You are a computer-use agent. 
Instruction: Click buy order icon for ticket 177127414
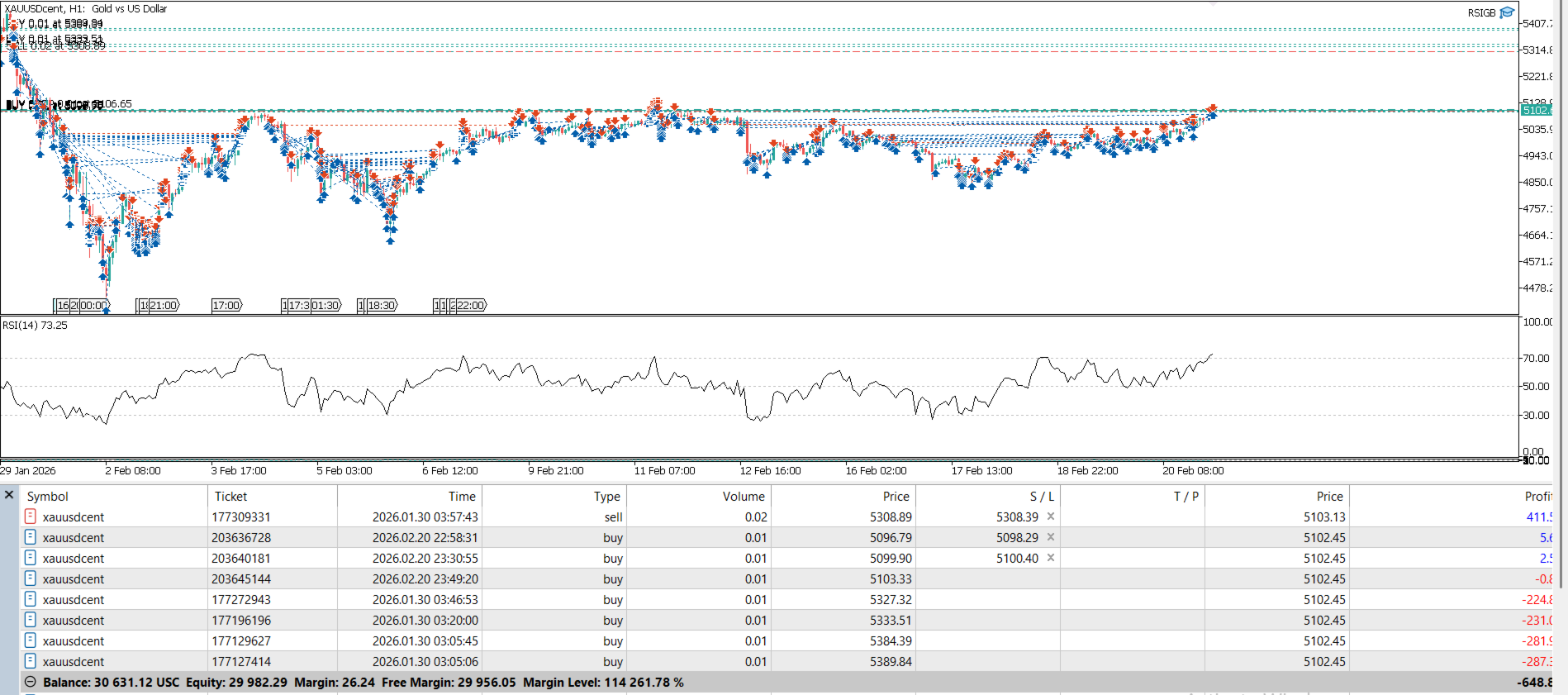coord(31,661)
